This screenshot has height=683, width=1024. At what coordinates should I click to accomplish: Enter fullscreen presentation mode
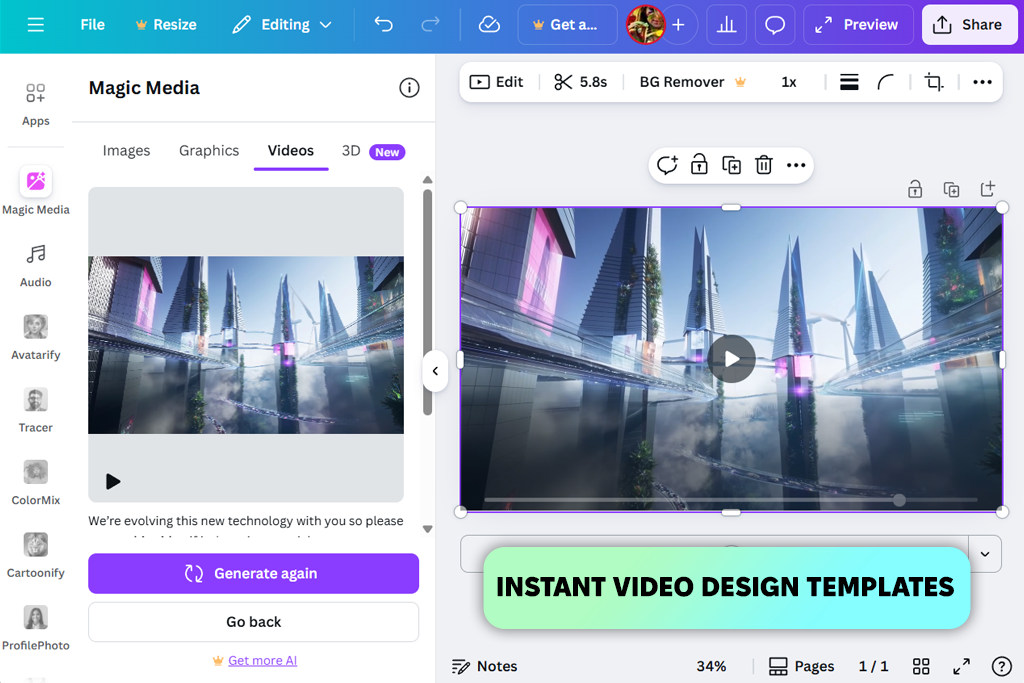tap(961, 666)
